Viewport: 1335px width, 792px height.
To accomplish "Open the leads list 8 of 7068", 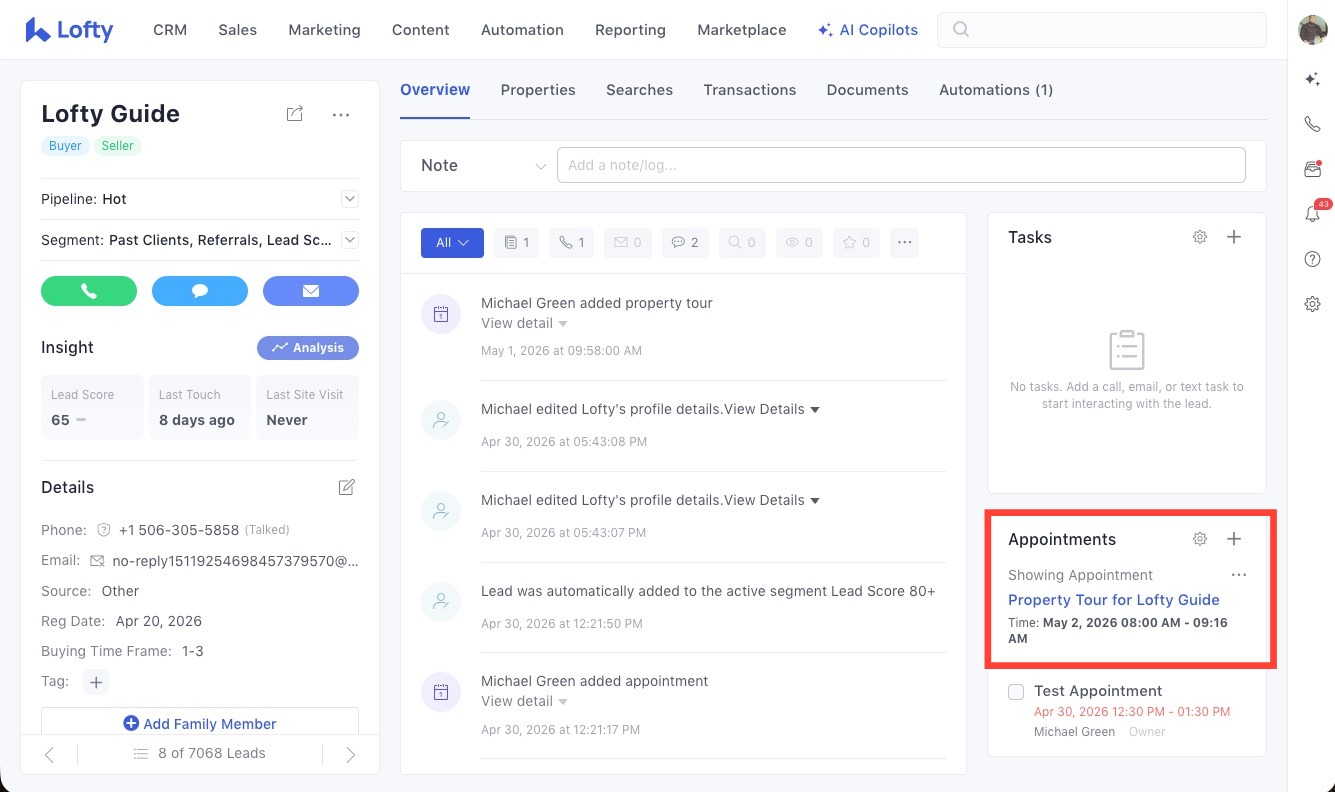I will coord(200,753).
